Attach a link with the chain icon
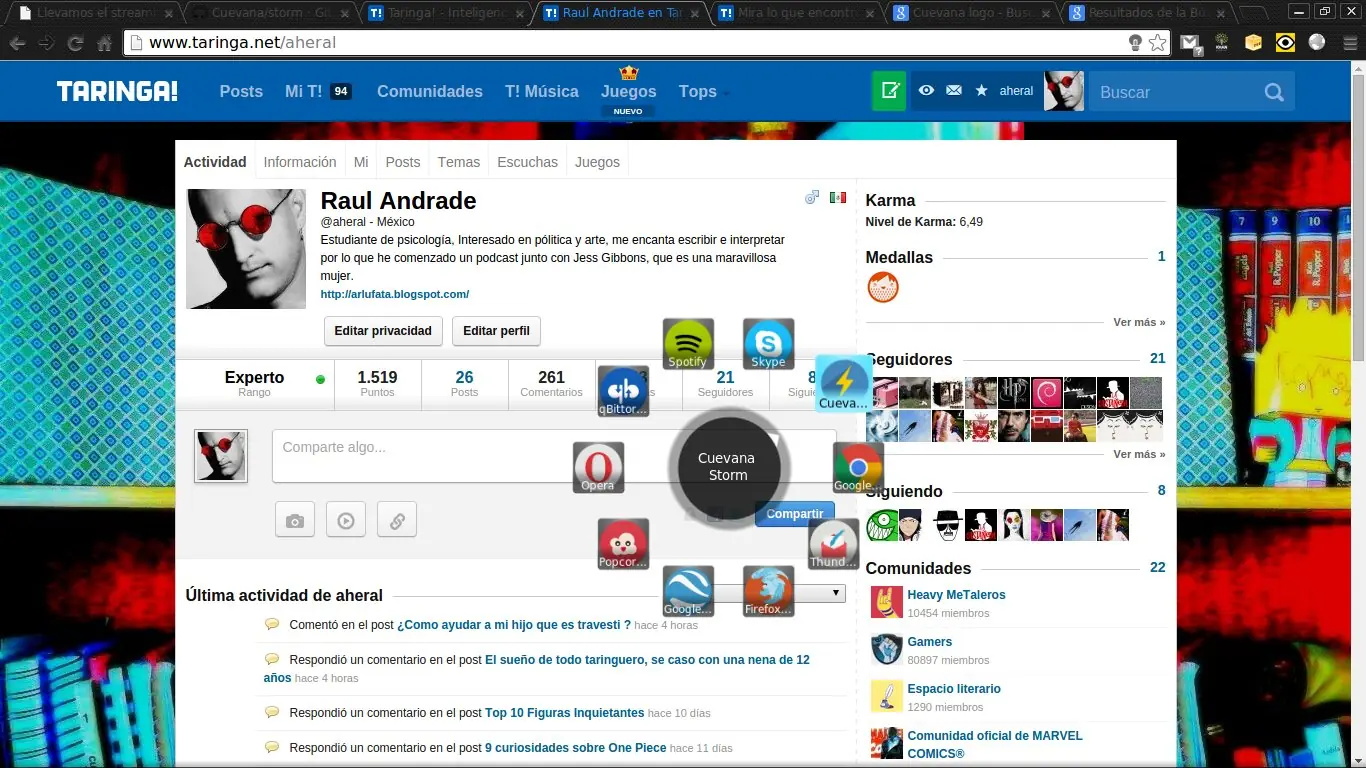The width and height of the screenshot is (1366, 768). (397, 520)
